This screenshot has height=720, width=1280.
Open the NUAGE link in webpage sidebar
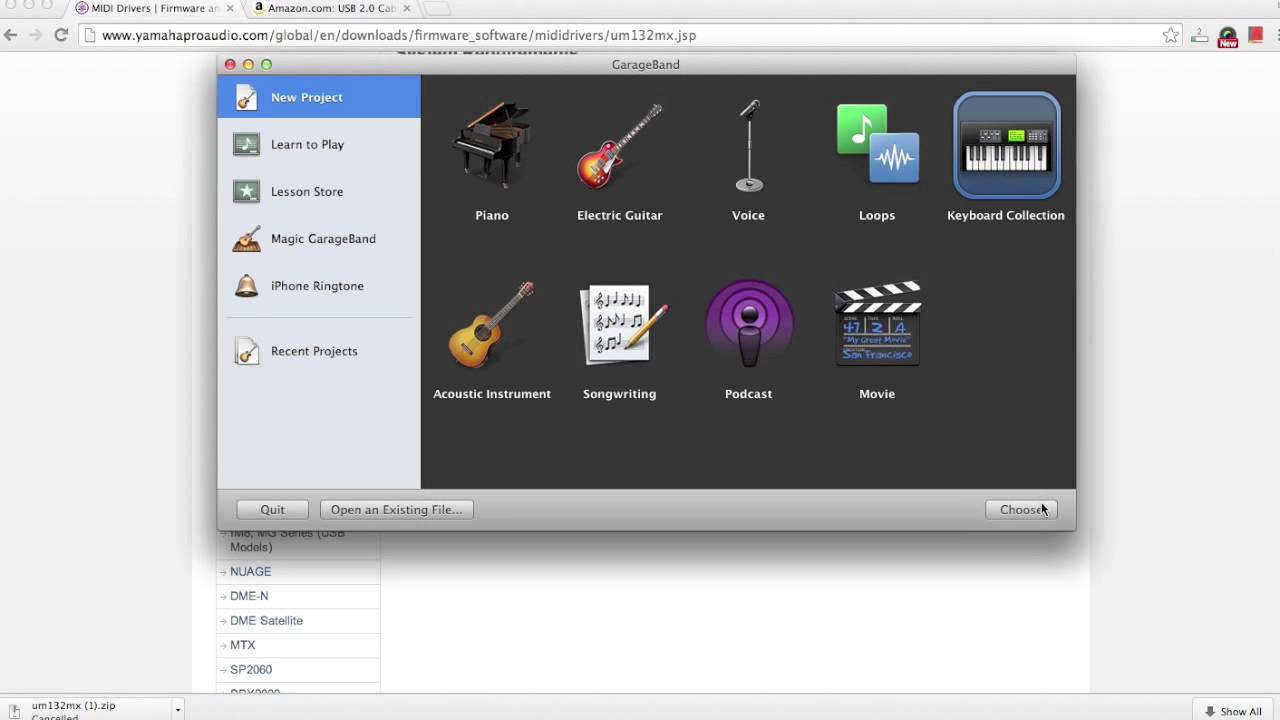click(250, 571)
